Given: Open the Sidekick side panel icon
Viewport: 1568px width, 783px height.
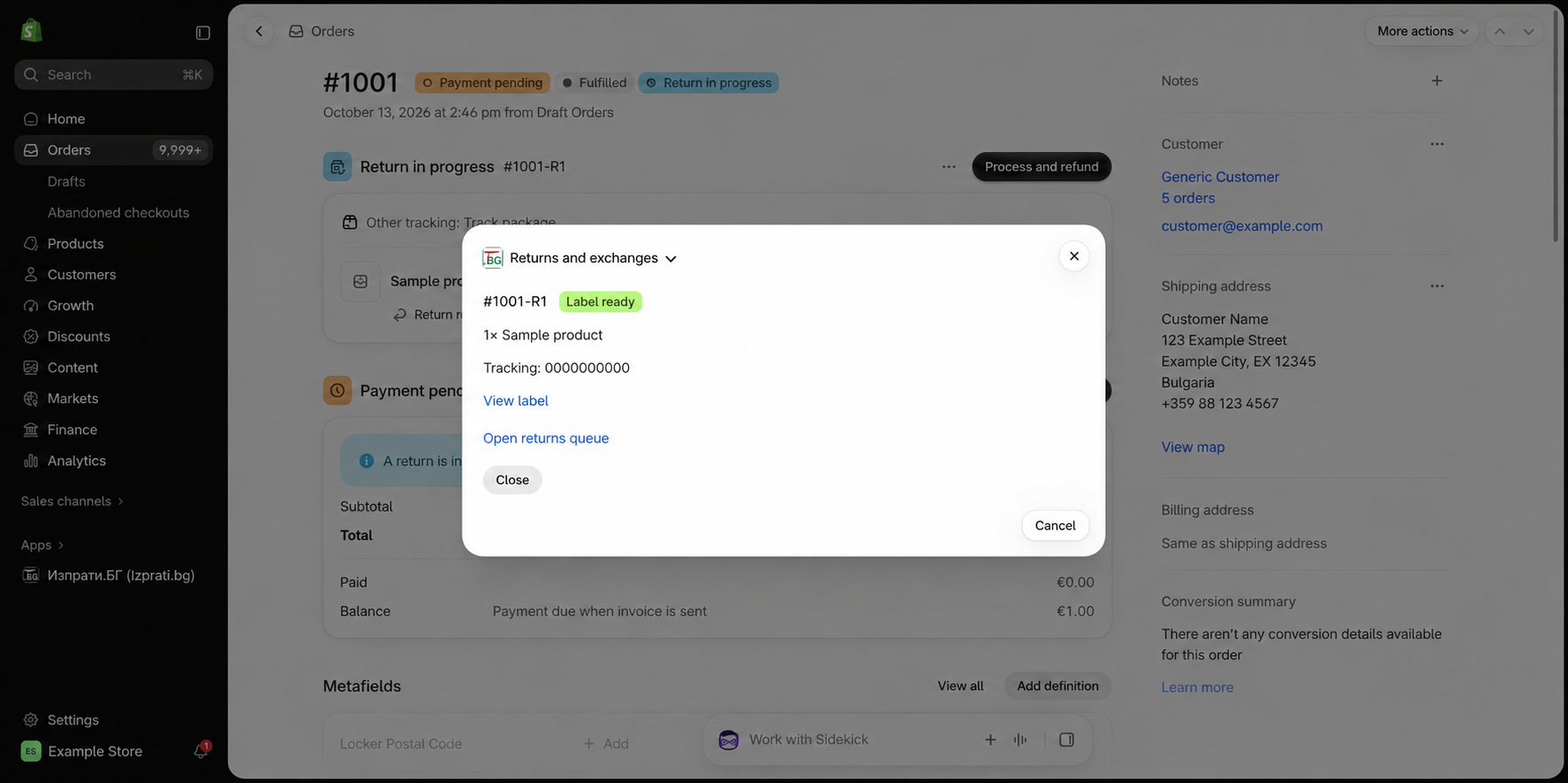Looking at the screenshot, I should tap(1067, 740).
